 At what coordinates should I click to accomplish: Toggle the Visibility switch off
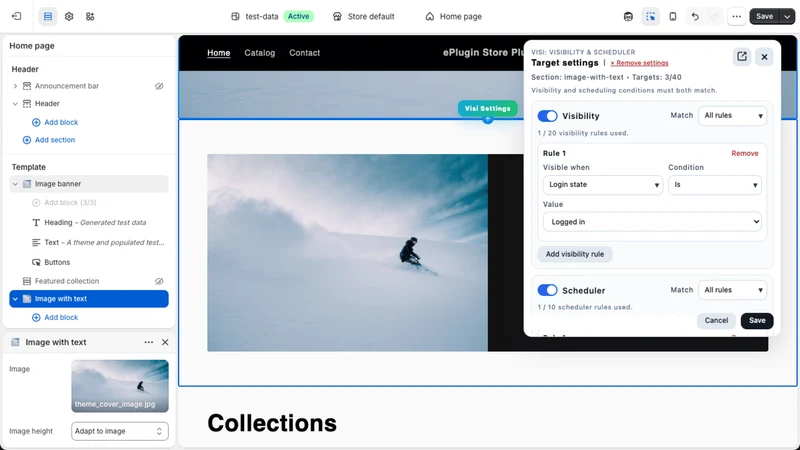(547, 116)
